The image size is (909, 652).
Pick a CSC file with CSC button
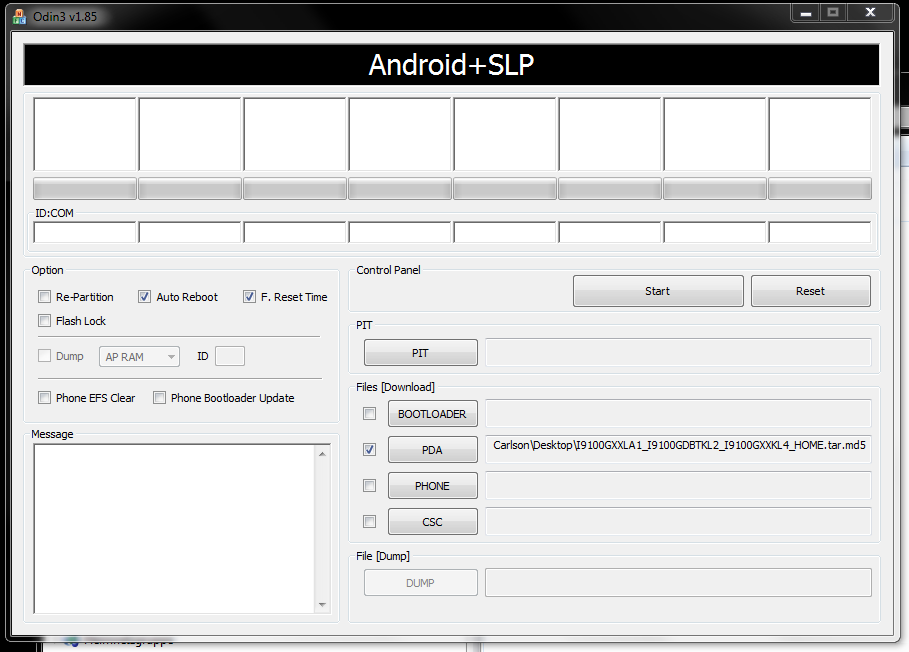[432, 522]
